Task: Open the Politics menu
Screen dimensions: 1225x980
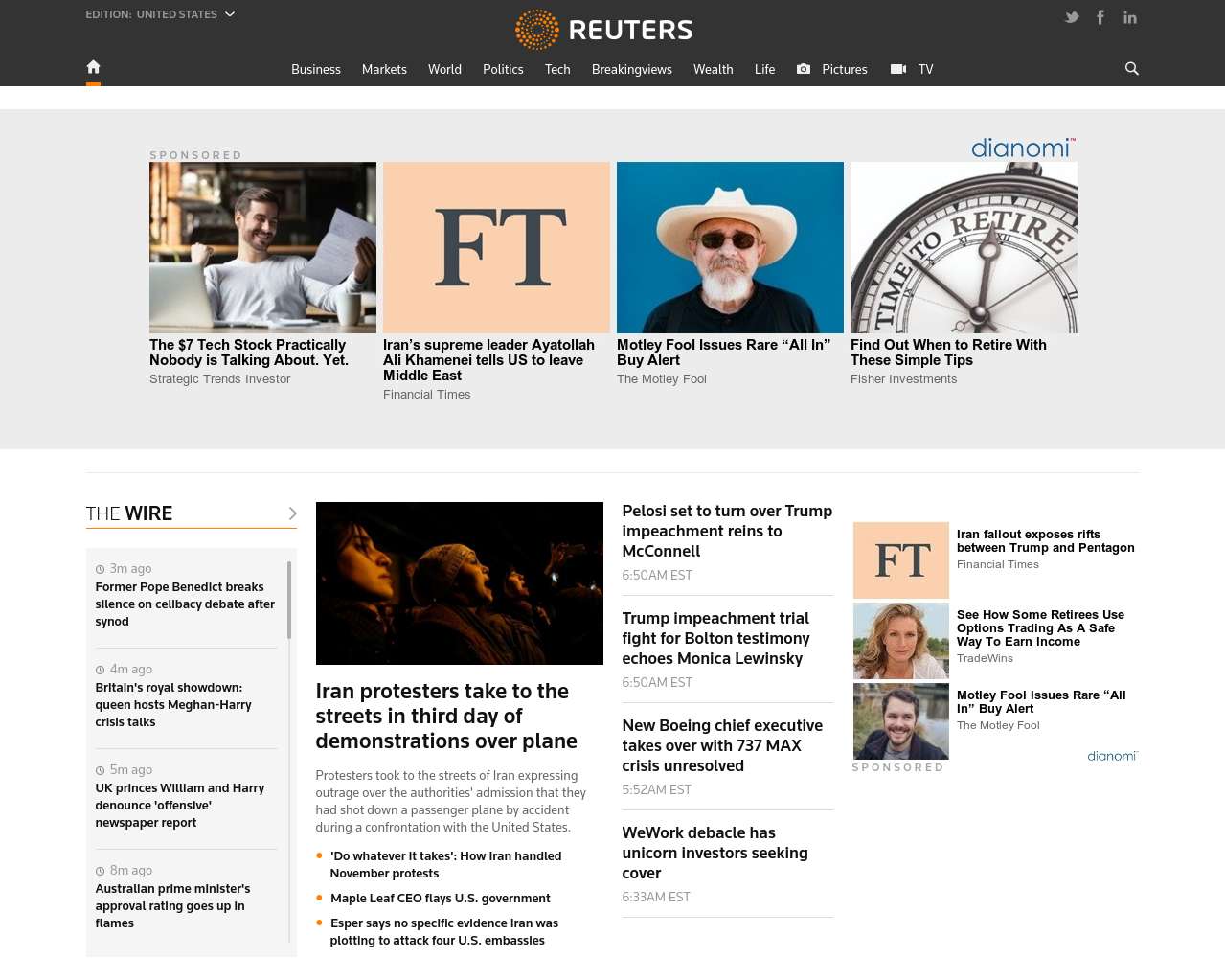Action: tap(503, 69)
